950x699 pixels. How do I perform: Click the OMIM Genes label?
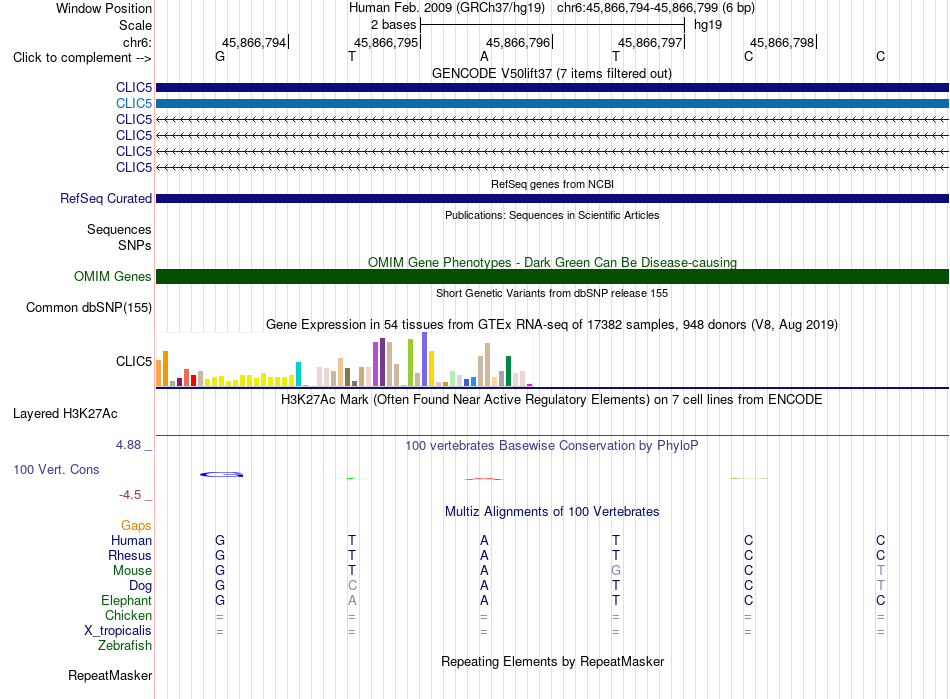pos(113,277)
